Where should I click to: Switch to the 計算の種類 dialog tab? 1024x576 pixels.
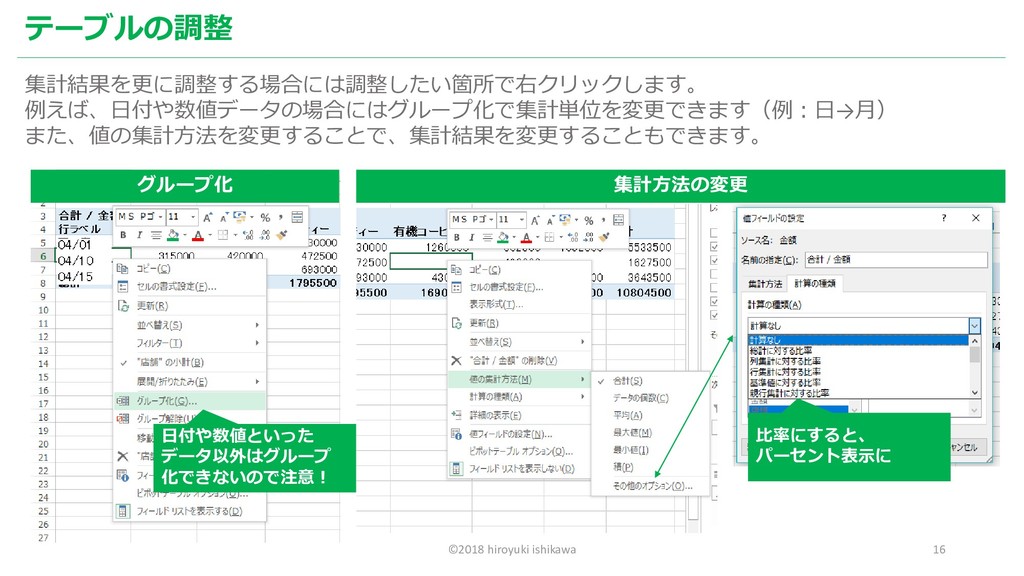point(814,283)
